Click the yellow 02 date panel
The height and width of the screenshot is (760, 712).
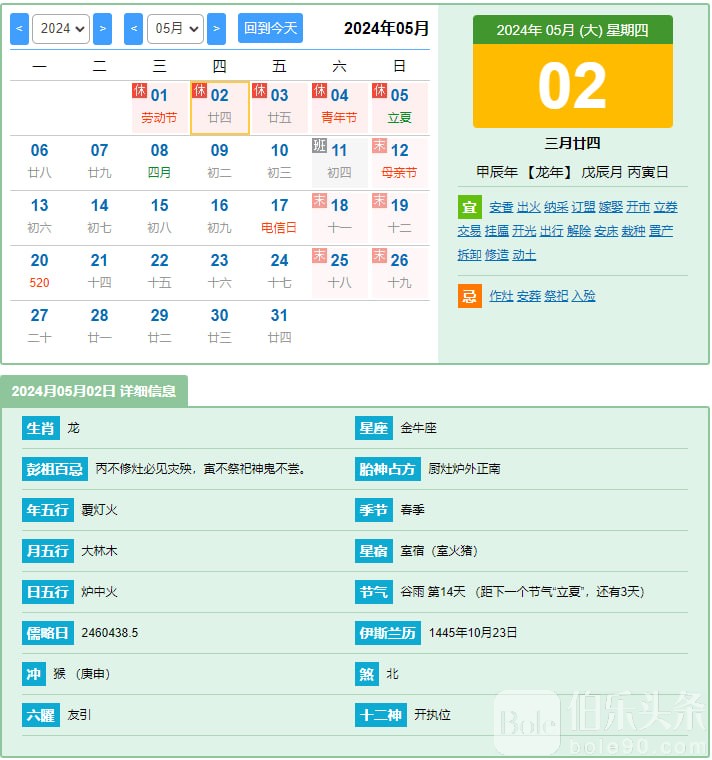coord(572,86)
